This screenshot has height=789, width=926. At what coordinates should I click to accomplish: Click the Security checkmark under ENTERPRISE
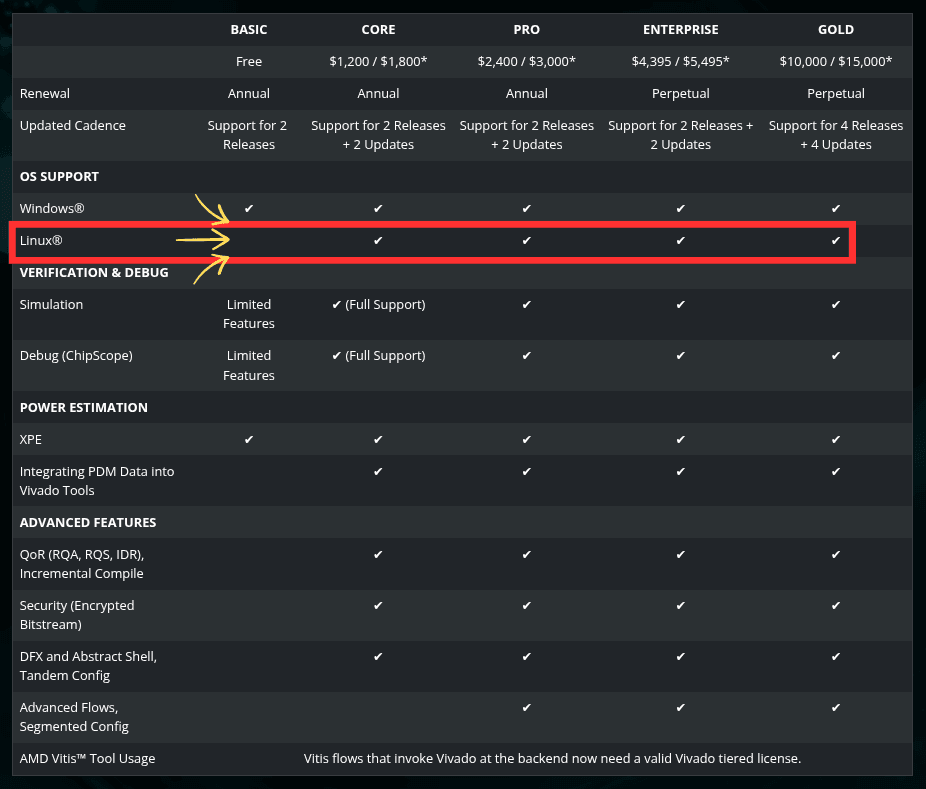click(x=680, y=605)
